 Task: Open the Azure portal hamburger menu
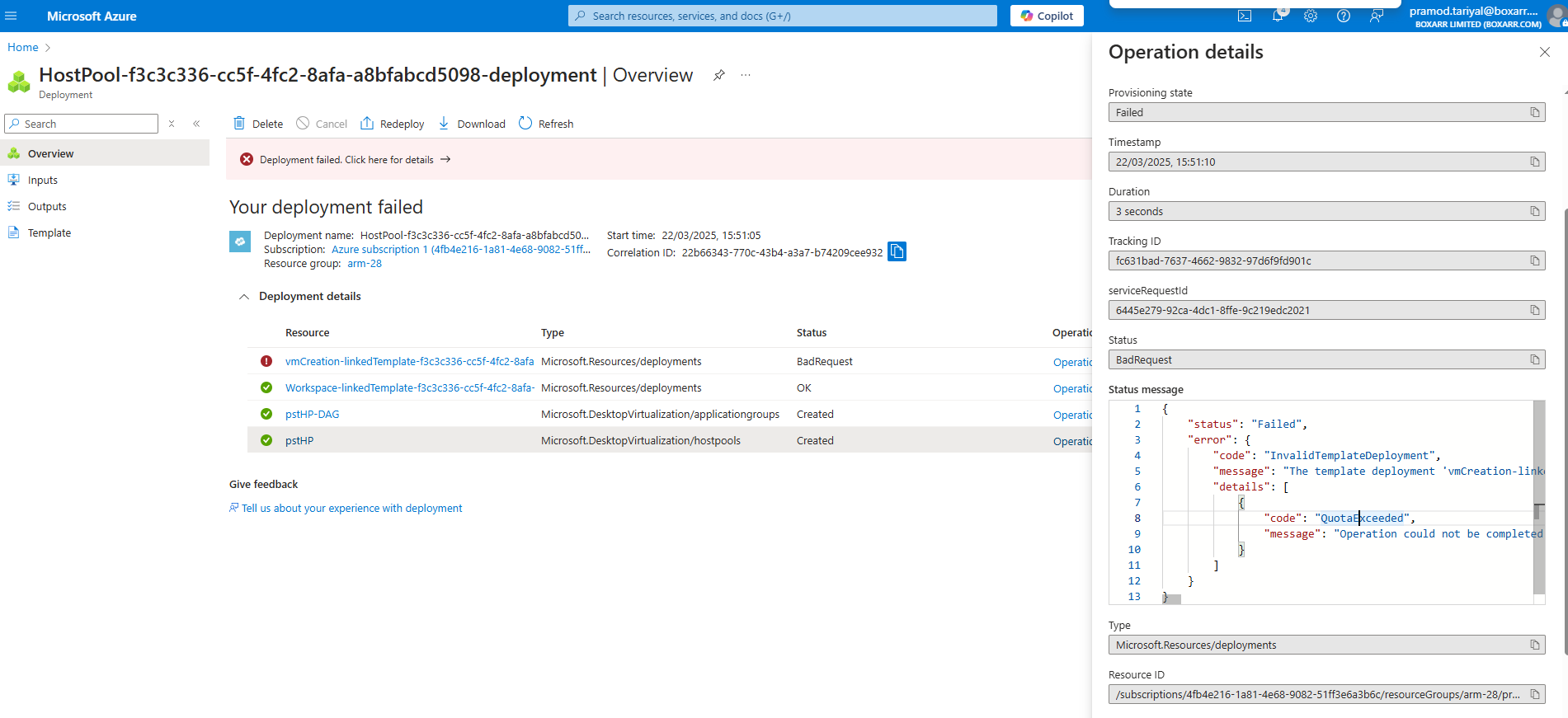[x=11, y=16]
